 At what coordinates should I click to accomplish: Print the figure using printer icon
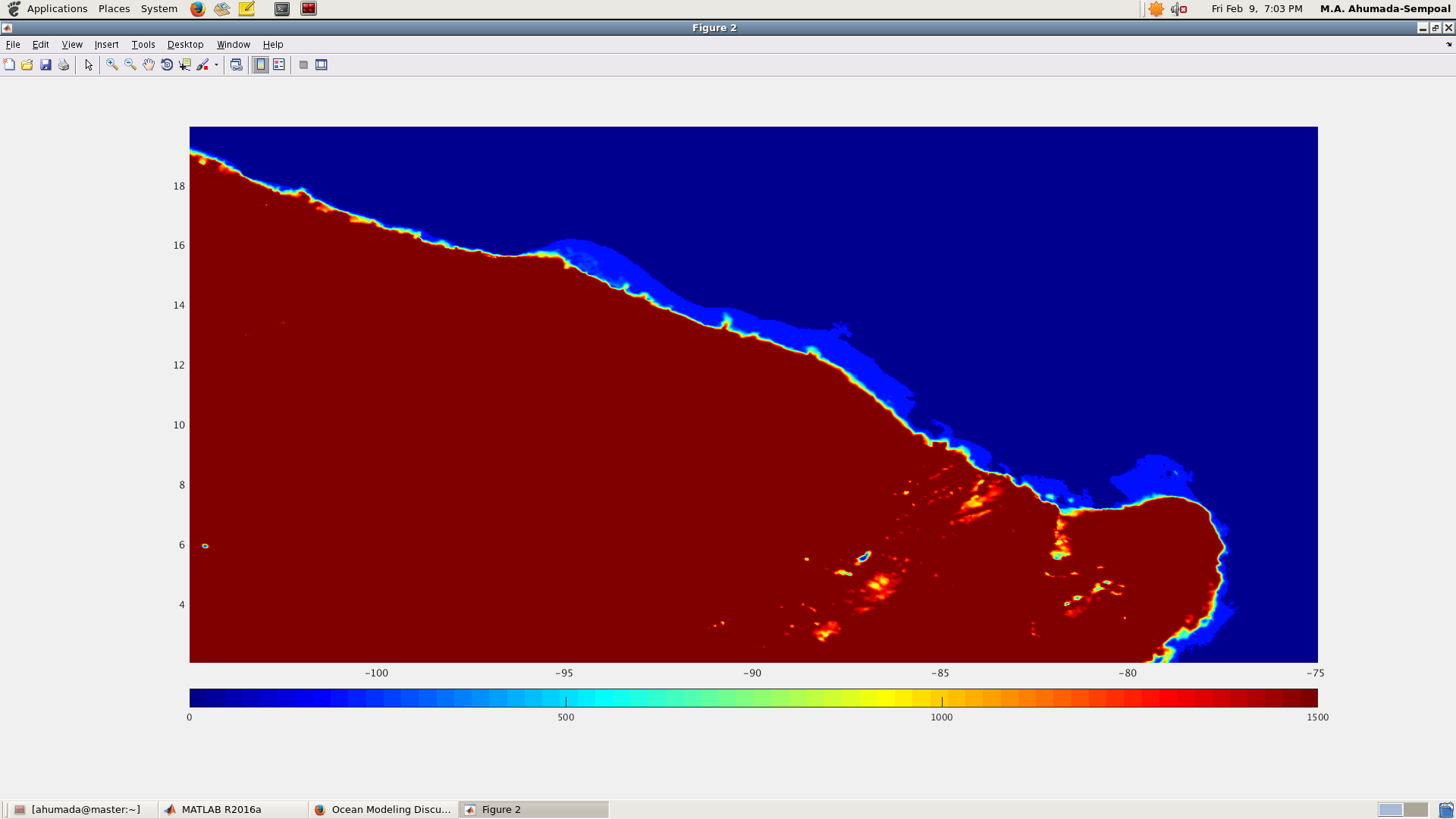click(x=64, y=65)
